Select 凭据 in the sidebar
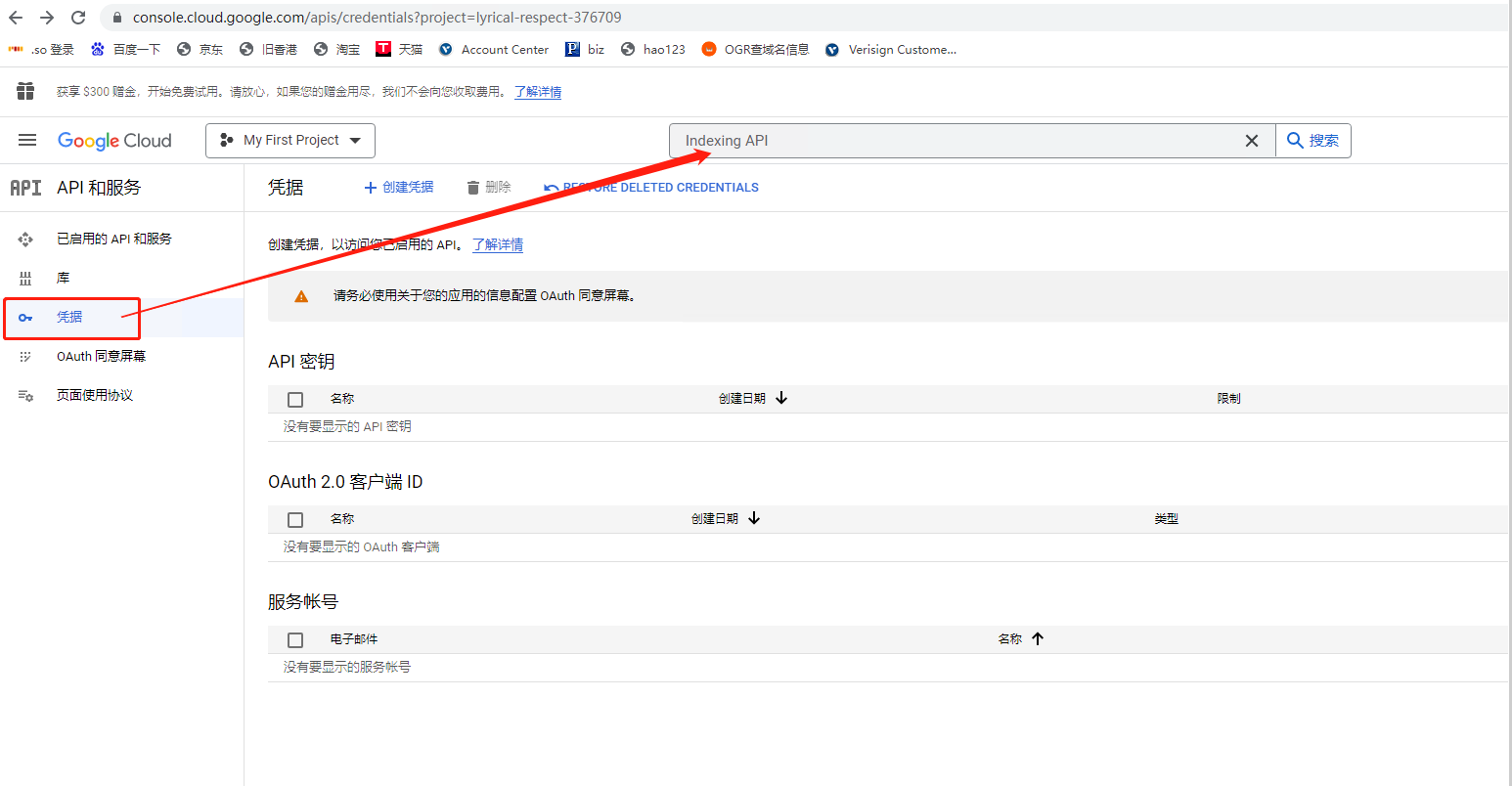 coord(69,317)
